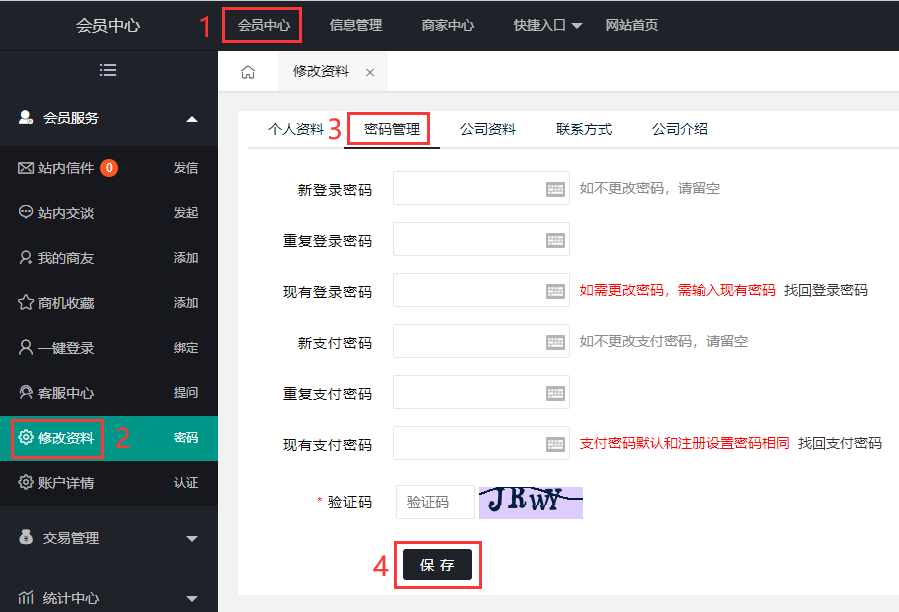899x612 pixels.
Task: Switch to the 公司介绍 tab
Action: 679,129
